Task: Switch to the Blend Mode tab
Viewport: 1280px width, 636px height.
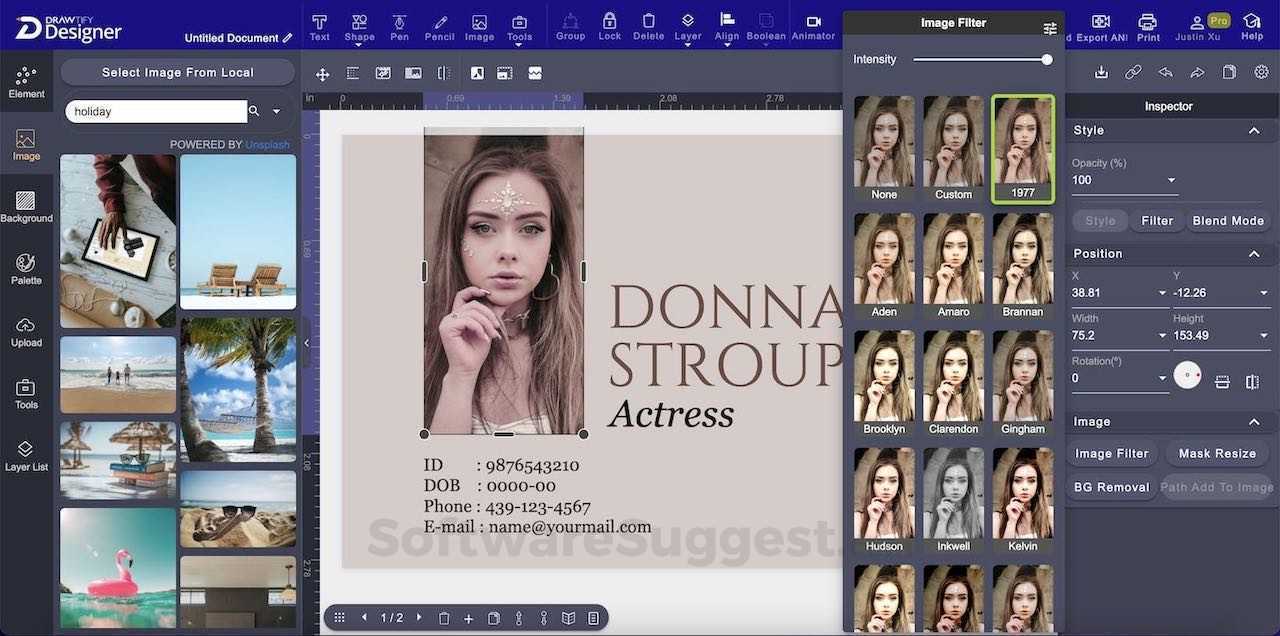Action: (1228, 220)
